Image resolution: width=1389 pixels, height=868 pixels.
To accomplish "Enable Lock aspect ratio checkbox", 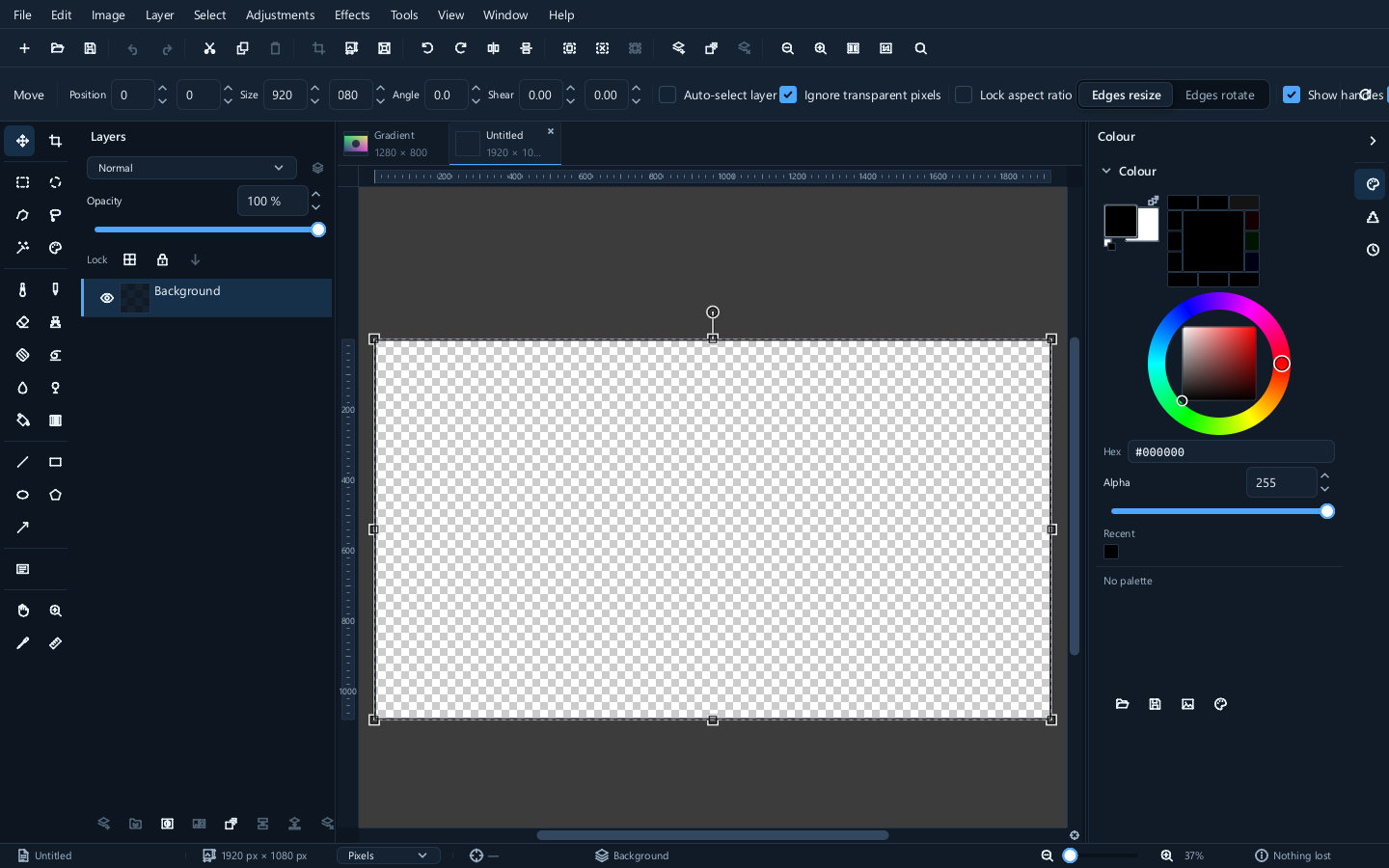I will (964, 95).
